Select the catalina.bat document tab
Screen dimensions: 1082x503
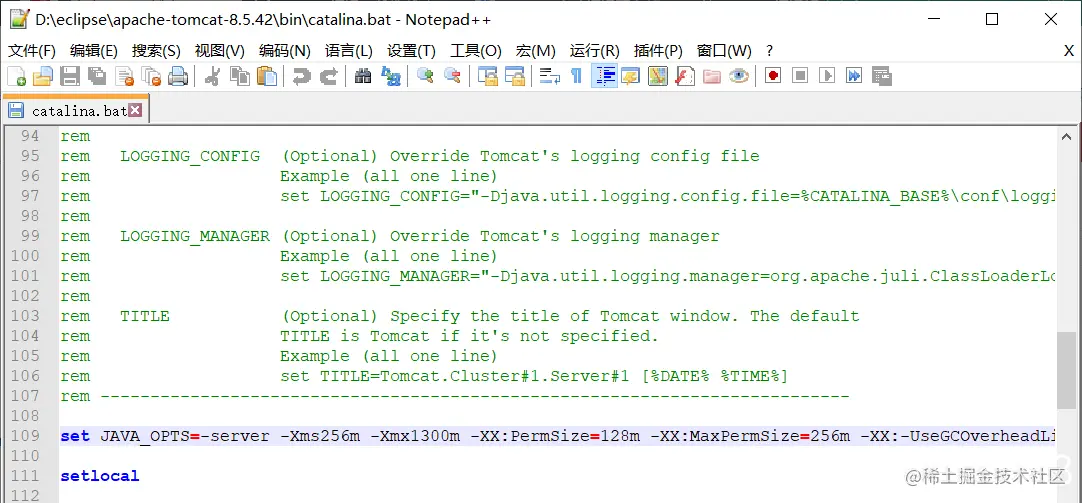(x=76, y=110)
